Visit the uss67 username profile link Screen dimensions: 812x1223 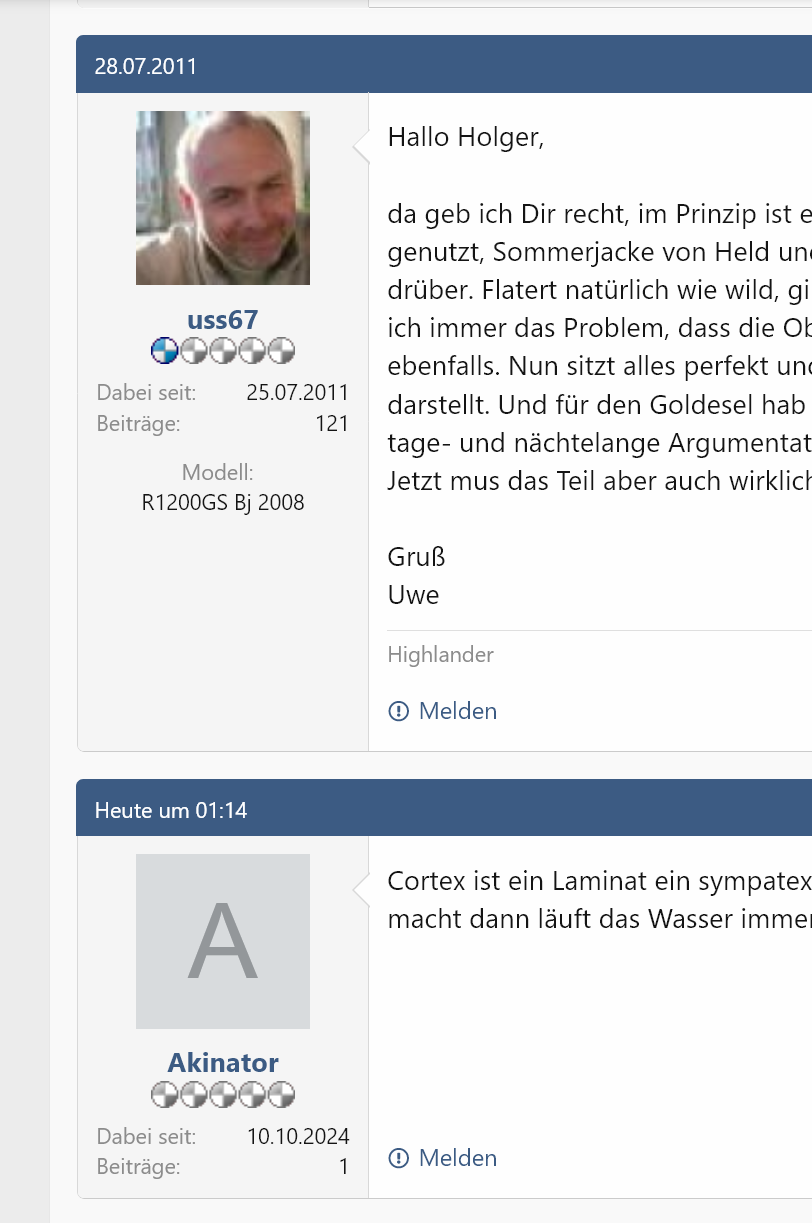click(223, 320)
